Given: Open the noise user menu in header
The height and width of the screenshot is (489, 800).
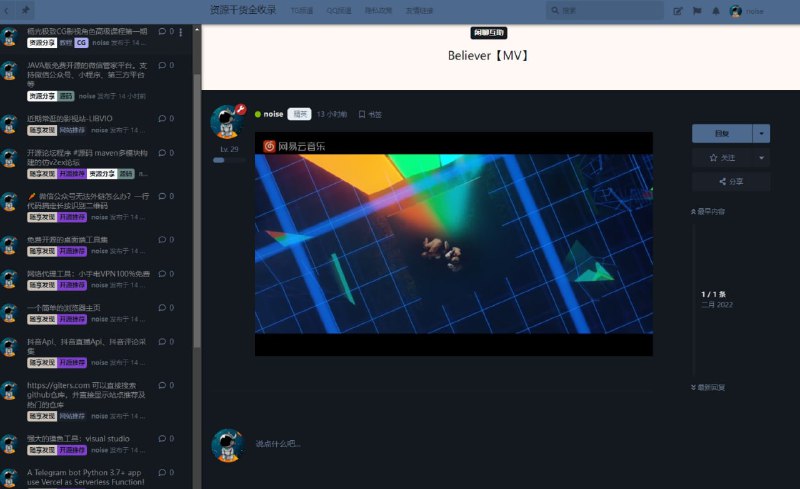Looking at the screenshot, I should [x=747, y=11].
